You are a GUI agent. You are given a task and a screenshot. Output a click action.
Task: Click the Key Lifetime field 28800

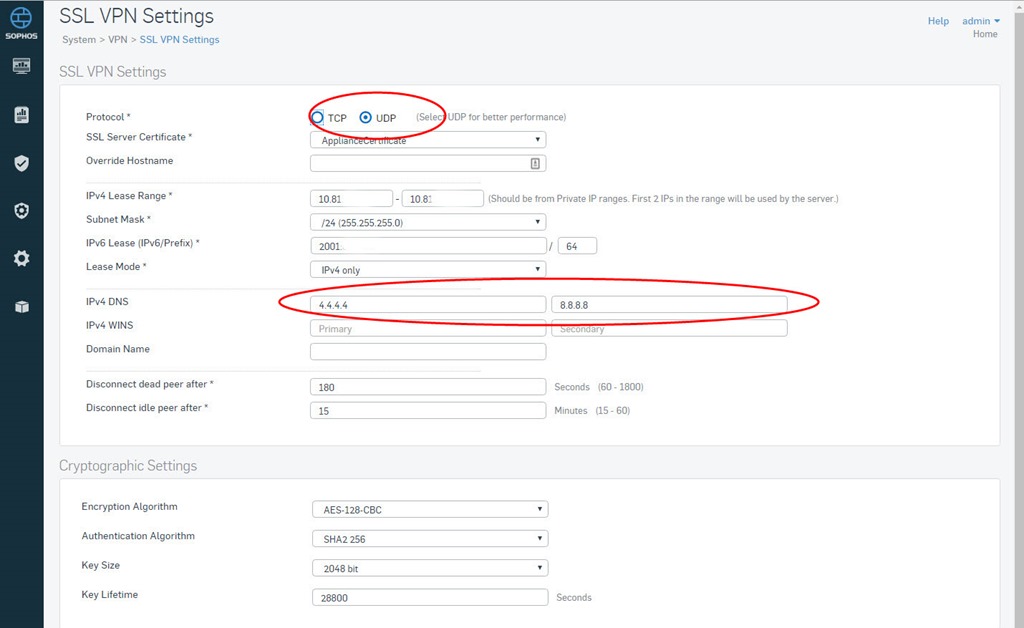pos(430,597)
